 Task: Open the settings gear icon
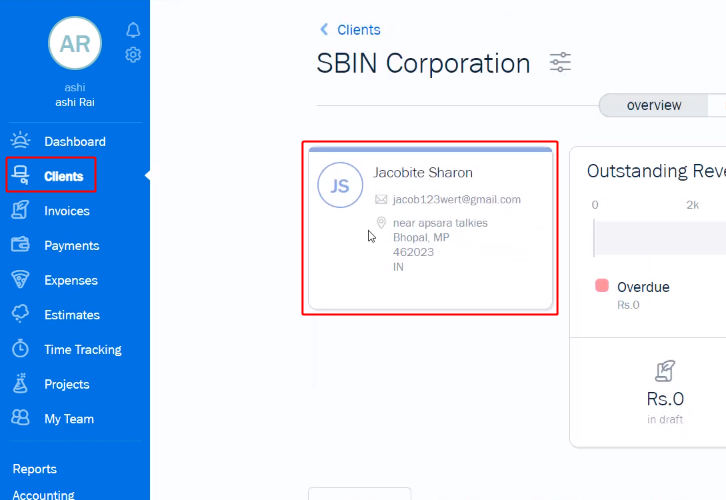pos(133,55)
